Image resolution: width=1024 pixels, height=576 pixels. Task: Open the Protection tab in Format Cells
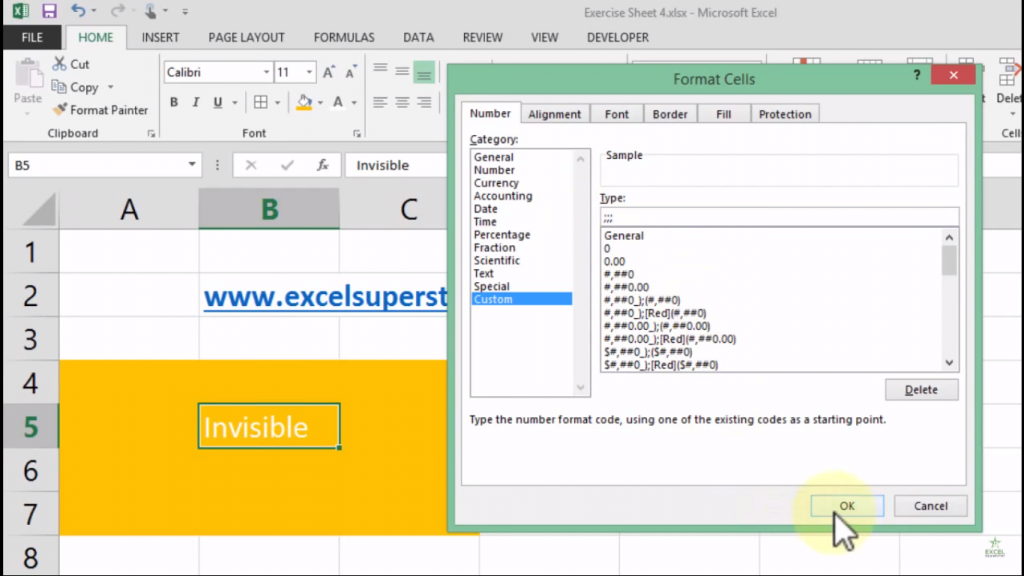(x=785, y=114)
